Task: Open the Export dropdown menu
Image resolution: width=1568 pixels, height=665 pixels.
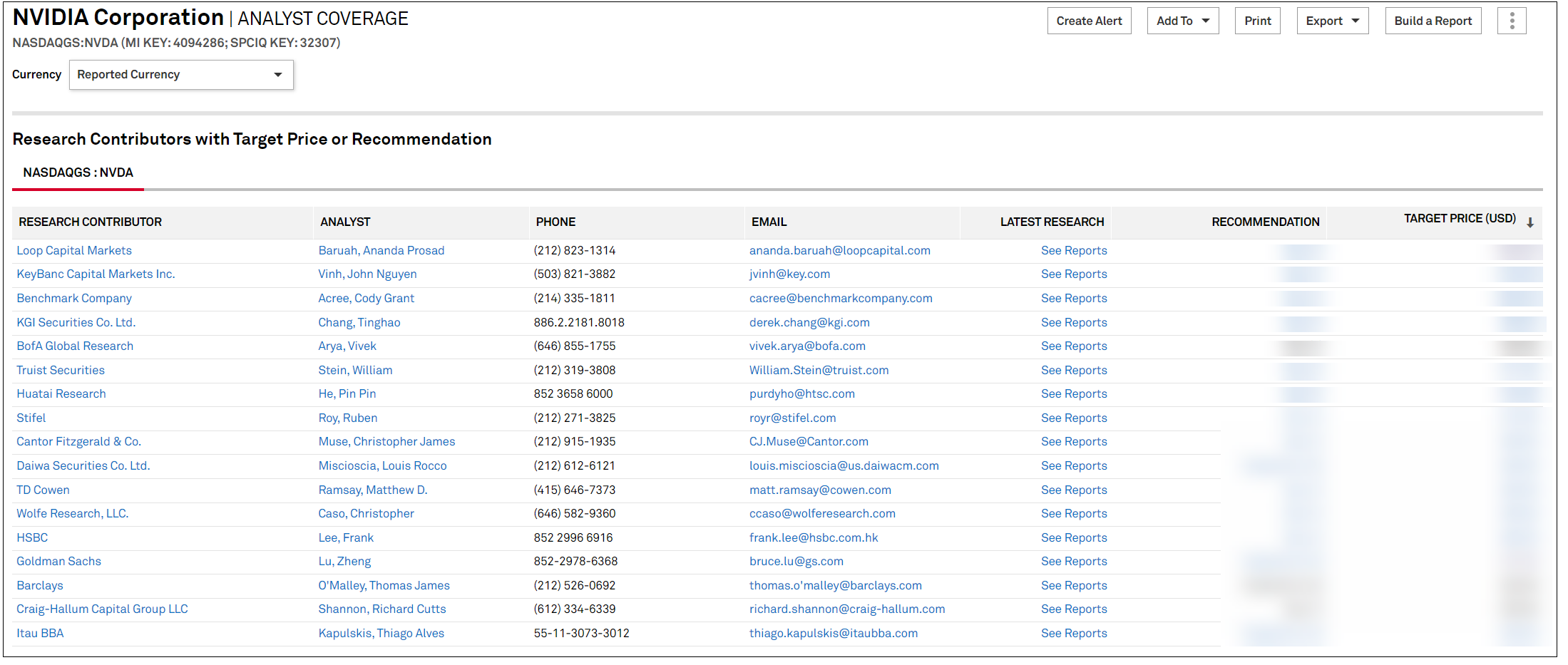Action: 1331,21
